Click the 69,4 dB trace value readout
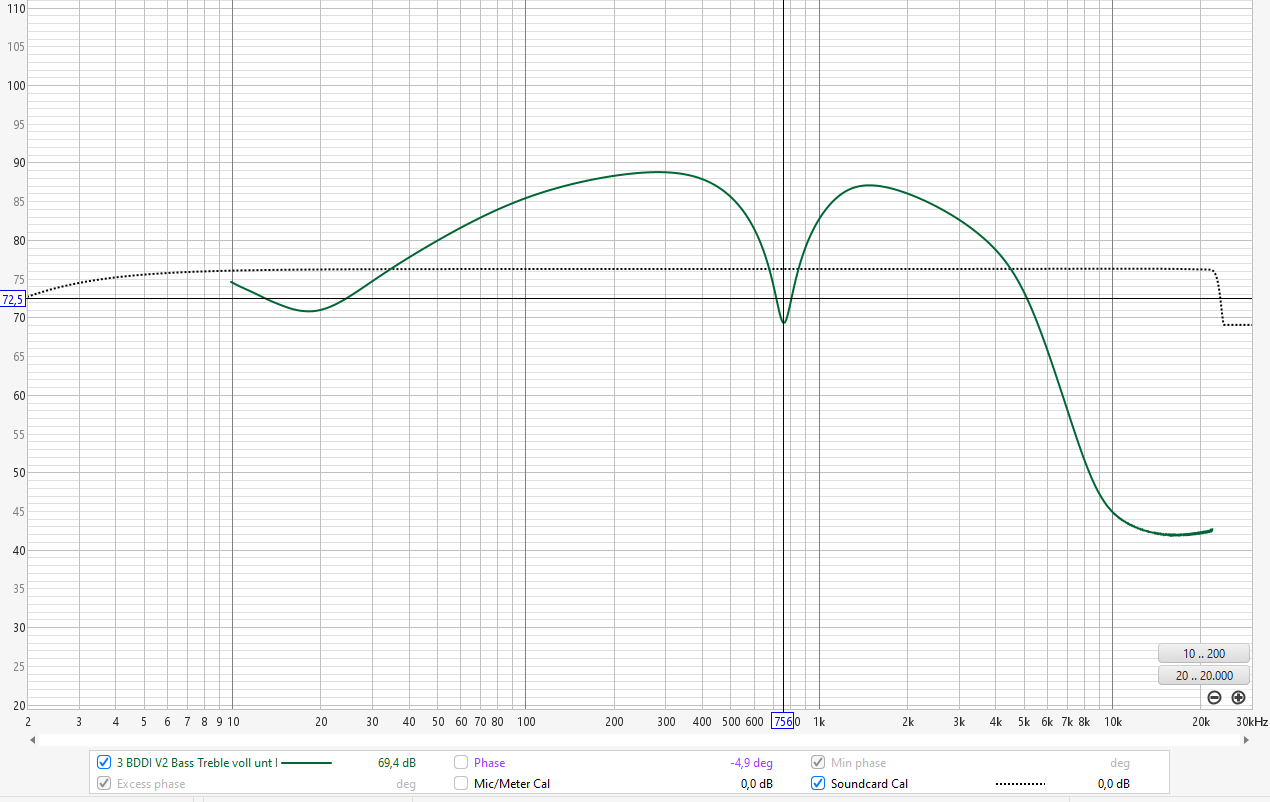The height and width of the screenshot is (802, 1270). [x=396, y=763]
